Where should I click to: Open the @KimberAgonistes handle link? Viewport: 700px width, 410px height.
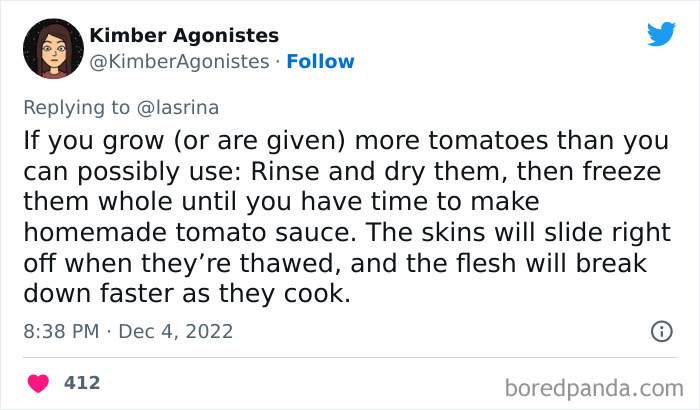(x=179, y=62)
